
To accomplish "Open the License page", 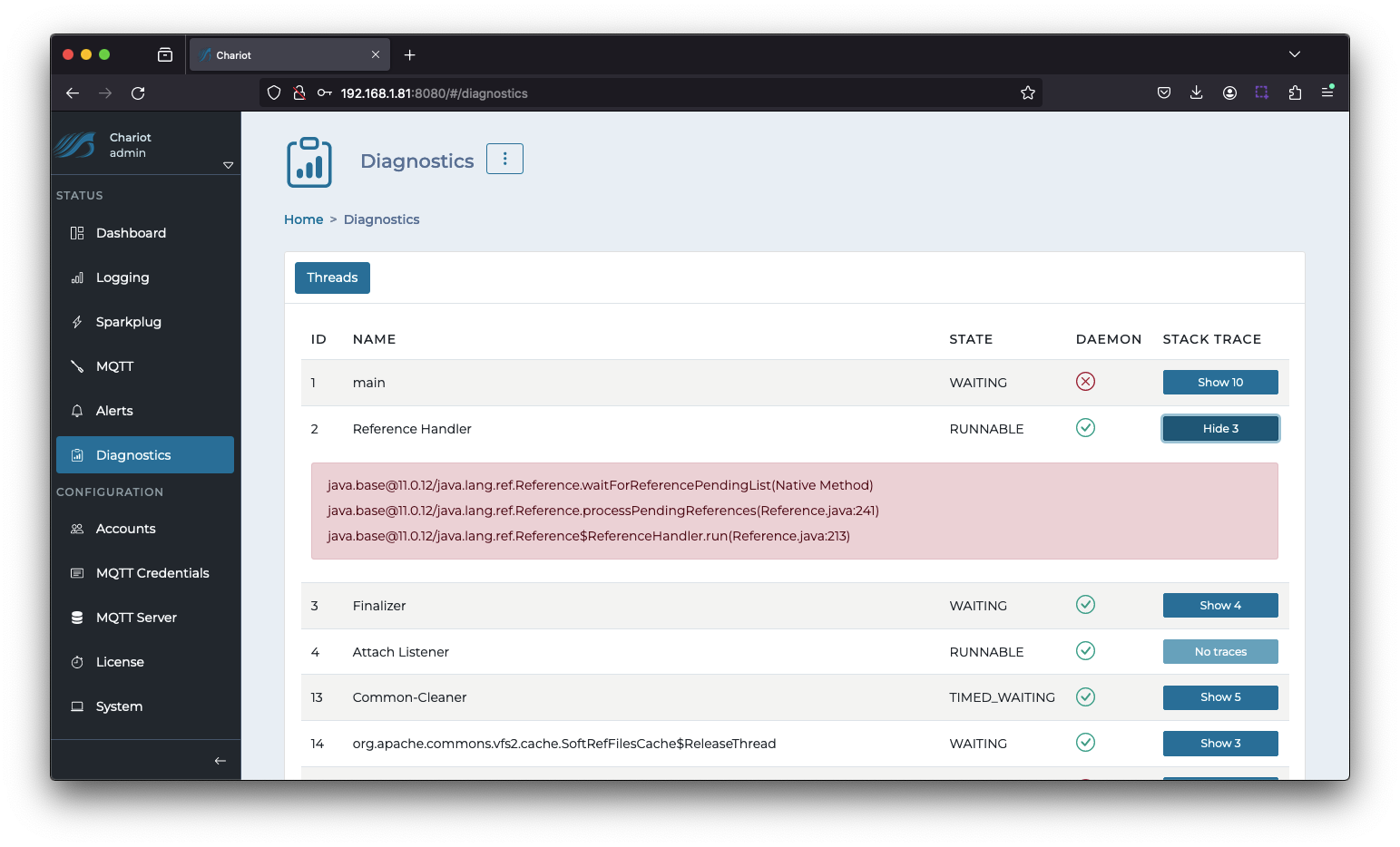I will pyautogui.click(x=145, y=662).
